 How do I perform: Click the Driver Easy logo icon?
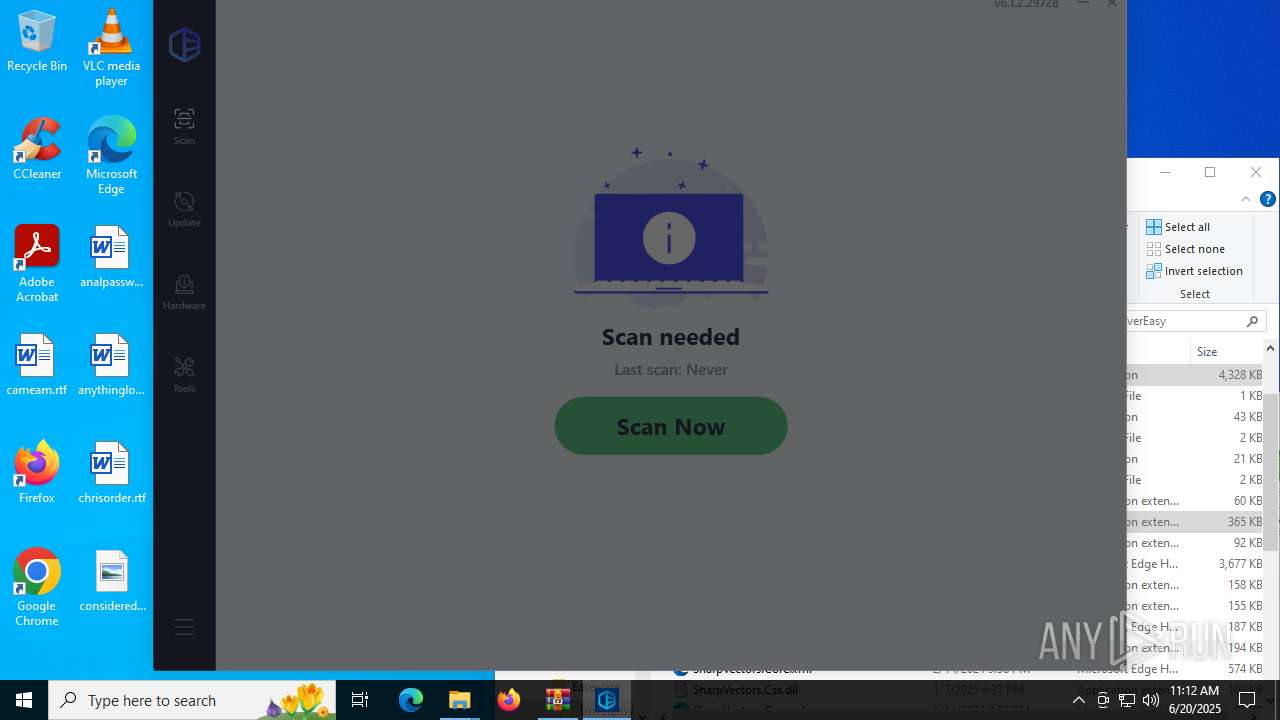point(184,45)
